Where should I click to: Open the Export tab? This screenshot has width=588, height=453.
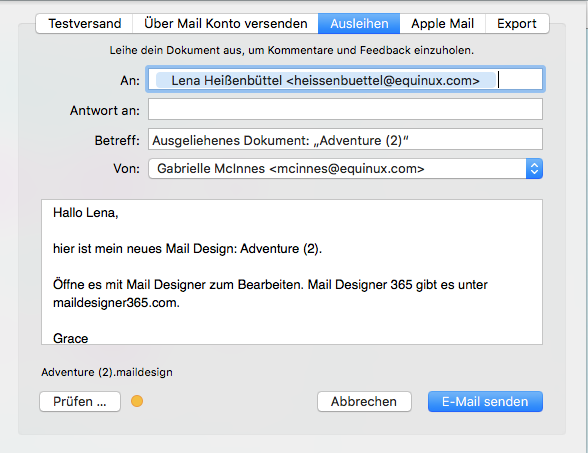click(517, 24)
